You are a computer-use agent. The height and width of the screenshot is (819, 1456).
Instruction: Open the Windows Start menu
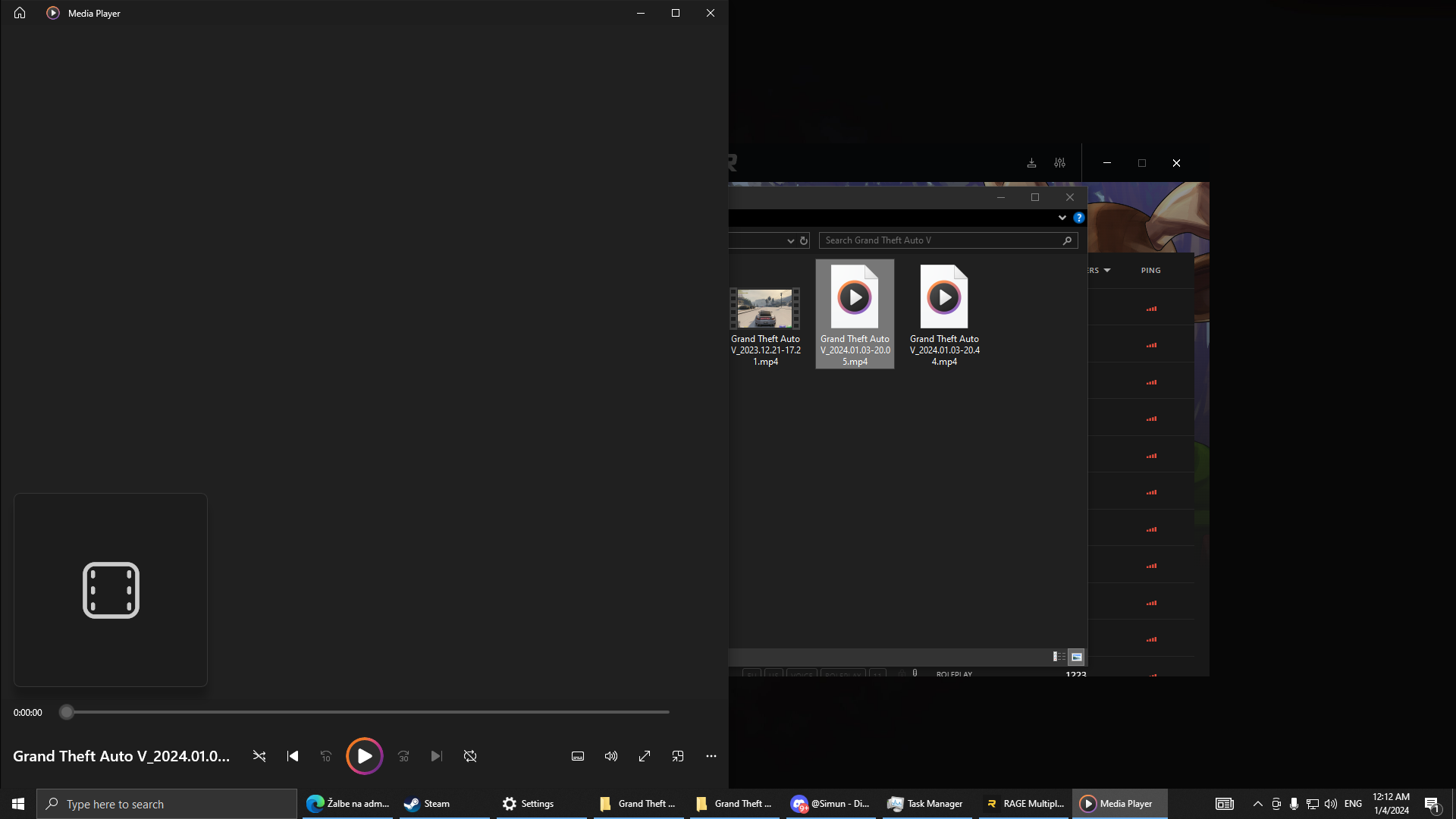coord(18,804)
